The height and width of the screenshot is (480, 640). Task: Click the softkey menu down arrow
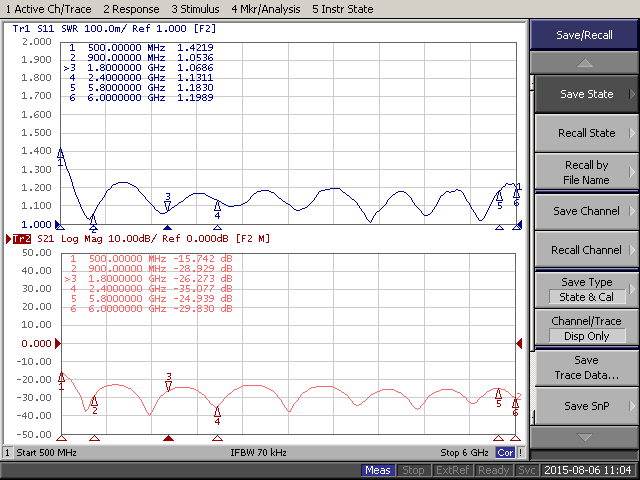pyautogui.click(x=584, y=437)
